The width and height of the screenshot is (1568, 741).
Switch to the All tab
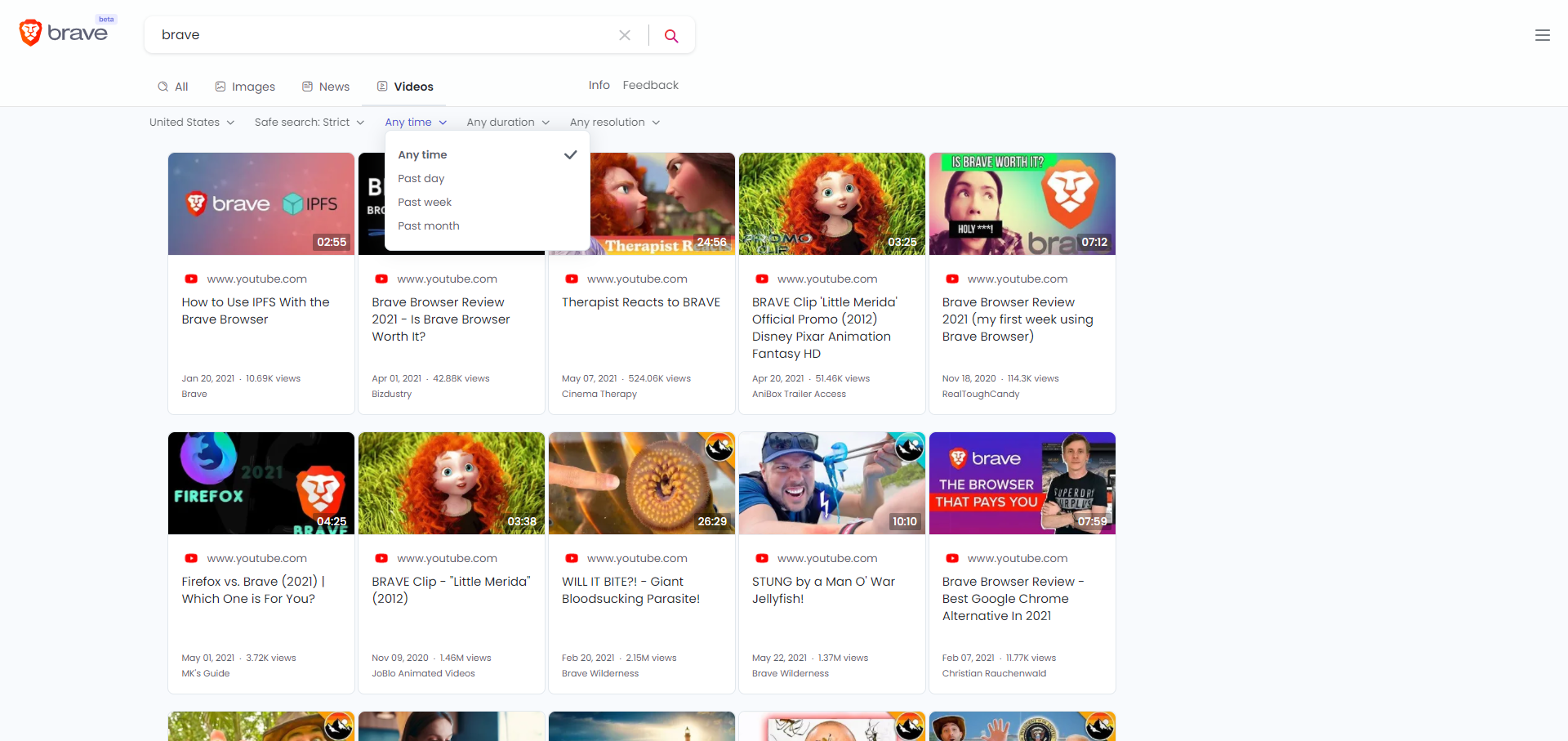[173, 87]
